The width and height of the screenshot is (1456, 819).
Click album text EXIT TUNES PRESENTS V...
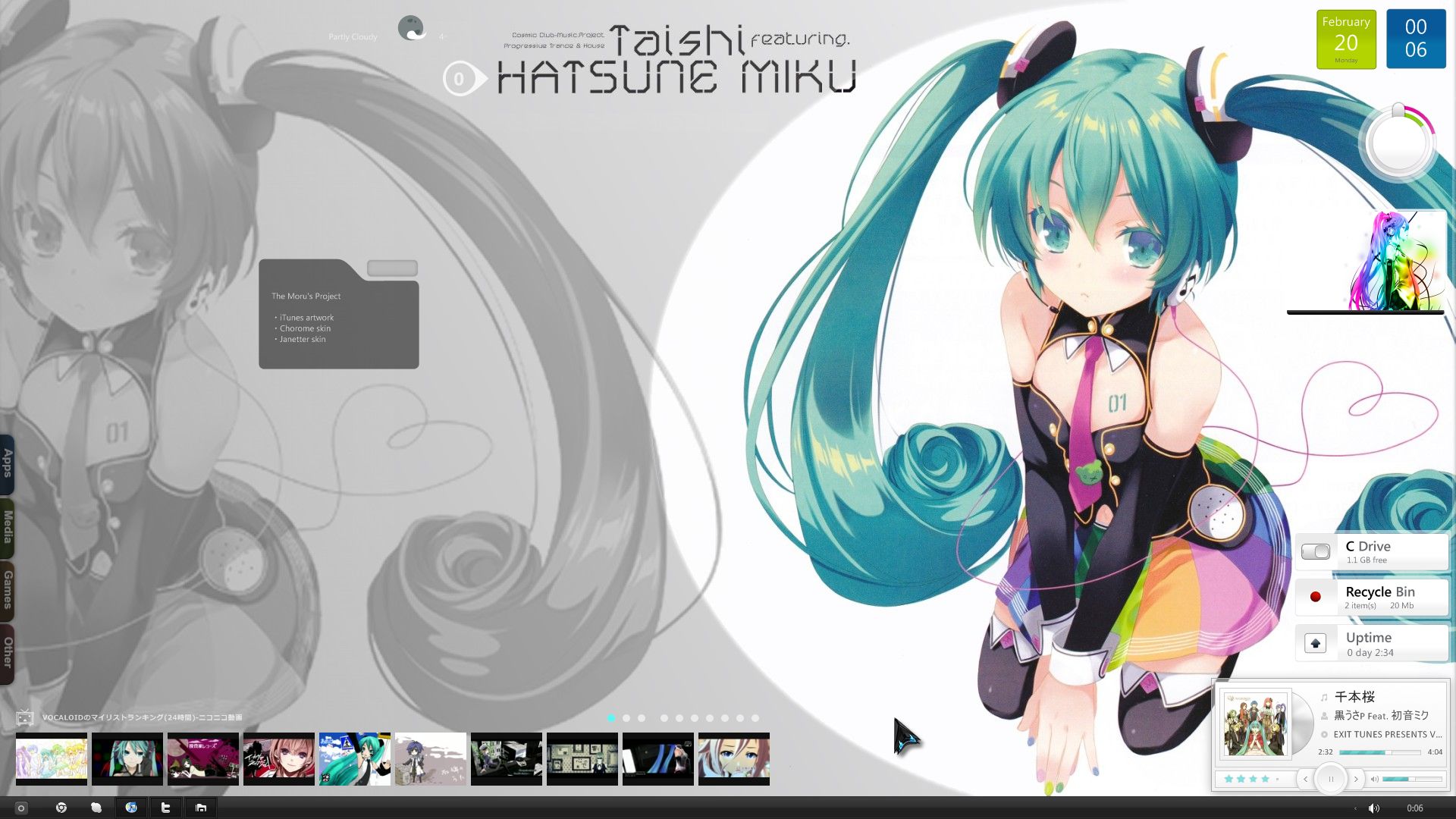[1388, 734]
